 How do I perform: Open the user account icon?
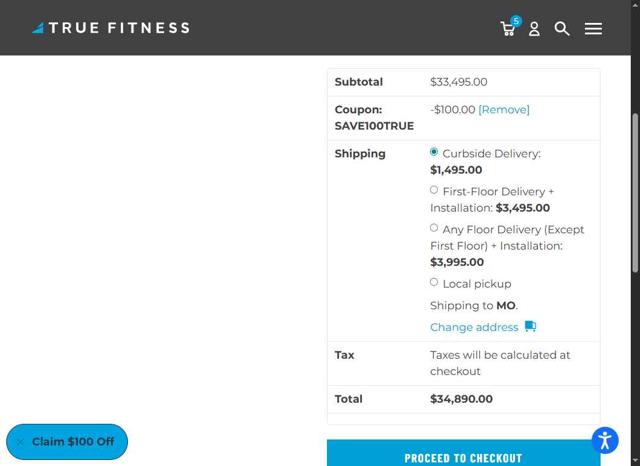tap(534, 29)
